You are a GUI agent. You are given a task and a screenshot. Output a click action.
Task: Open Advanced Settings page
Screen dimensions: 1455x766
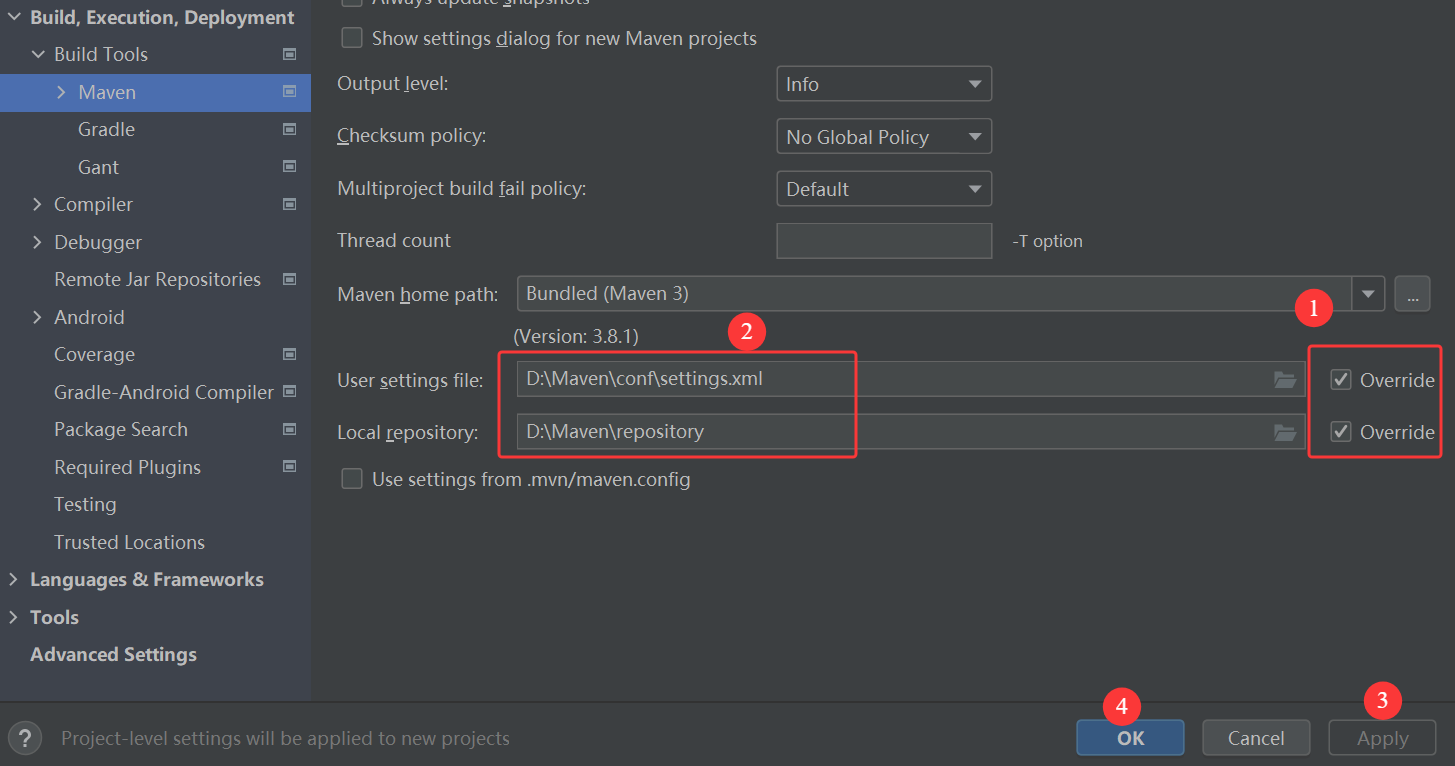click(x=113, y=654)
